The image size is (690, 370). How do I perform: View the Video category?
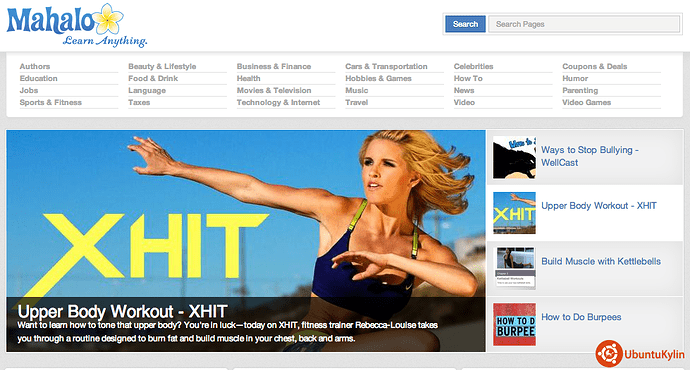[x=464, y=102]
